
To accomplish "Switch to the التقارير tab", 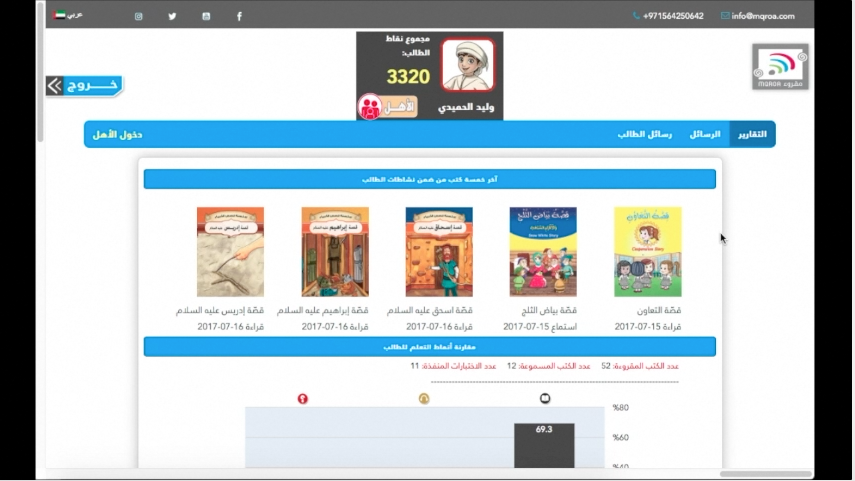I will click(x=752, y=134).
